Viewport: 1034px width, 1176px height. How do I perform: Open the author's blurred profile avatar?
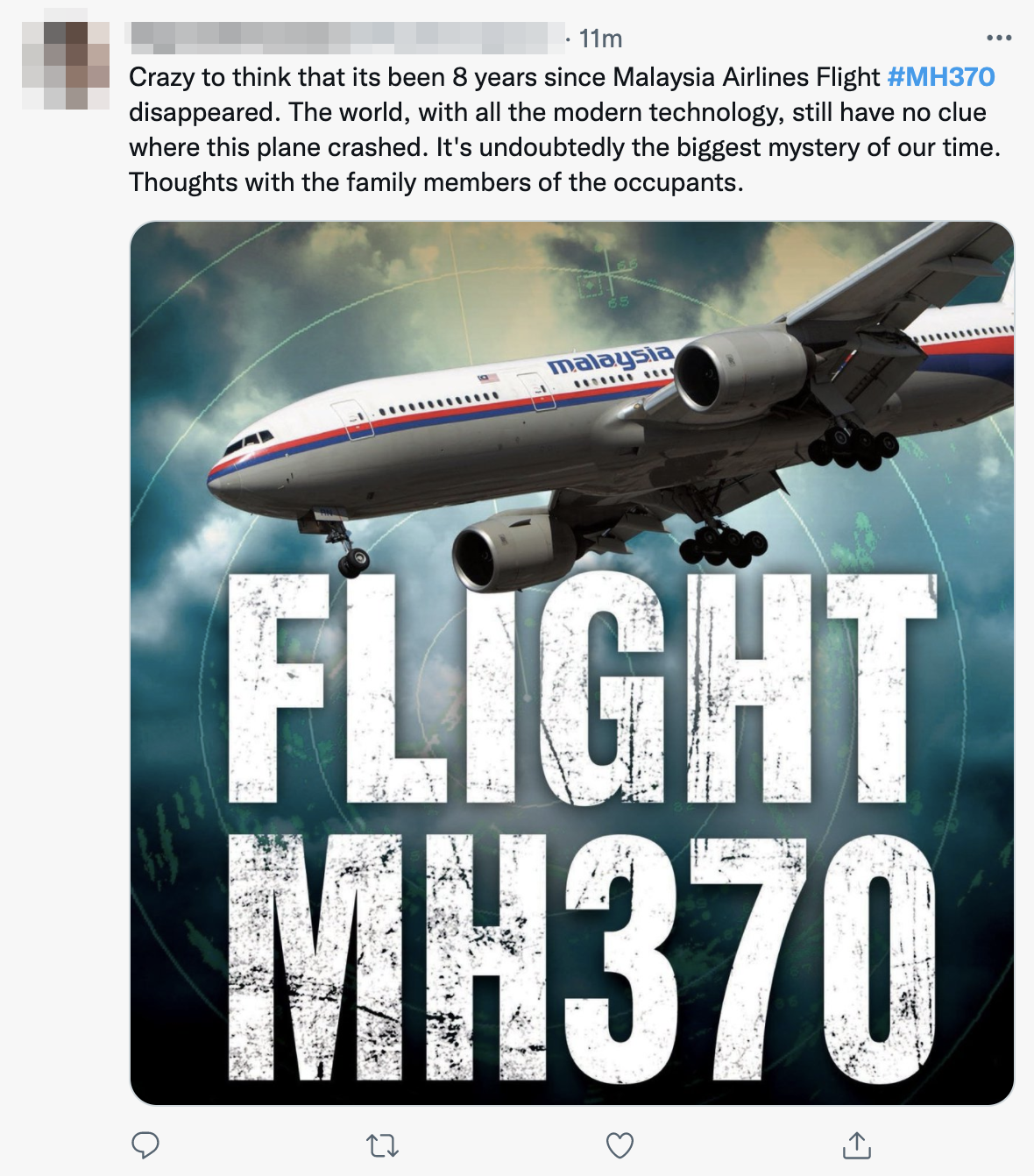(x=66, y=66)
